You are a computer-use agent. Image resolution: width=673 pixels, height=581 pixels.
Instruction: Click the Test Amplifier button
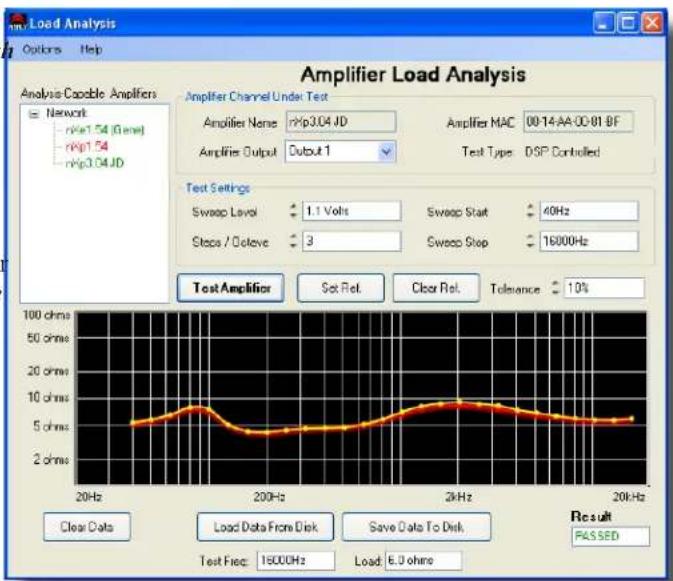[231, 288]
